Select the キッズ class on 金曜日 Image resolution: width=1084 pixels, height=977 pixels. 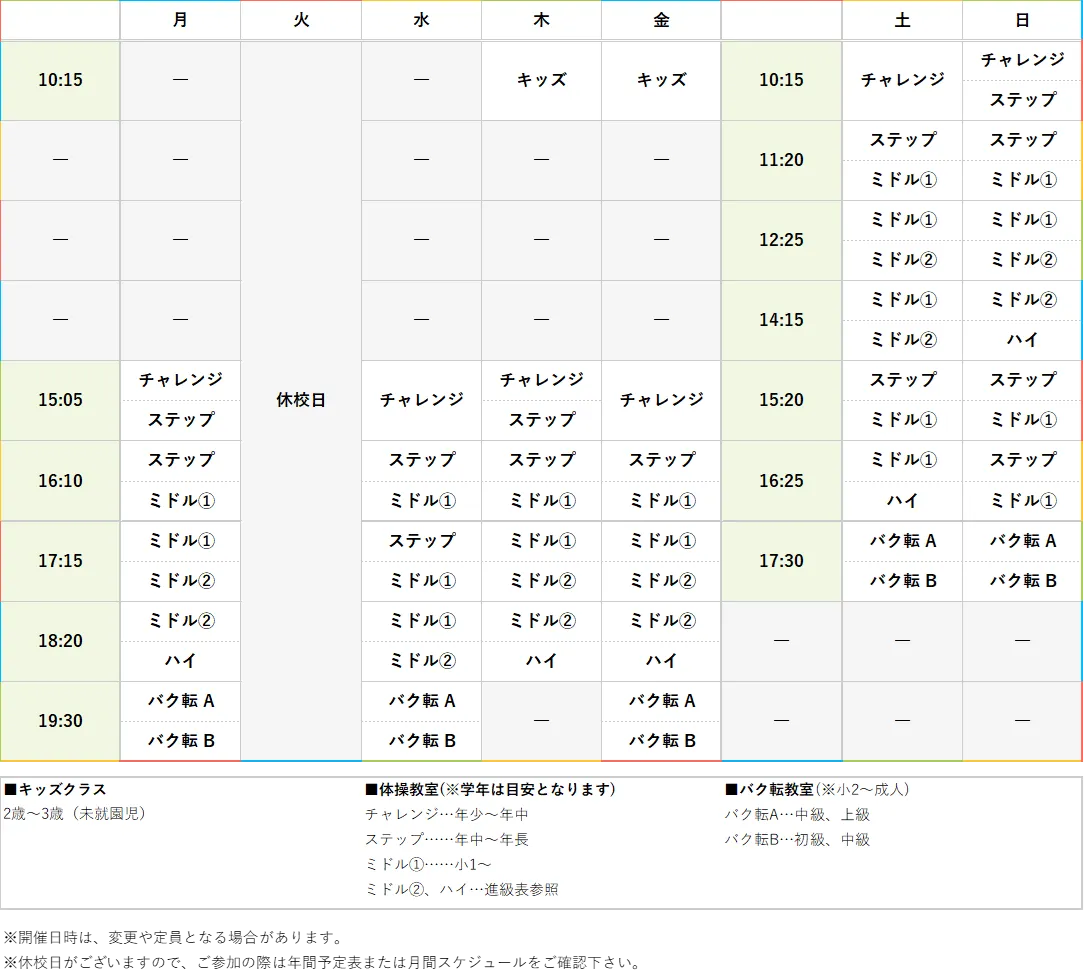coord(660,80)
